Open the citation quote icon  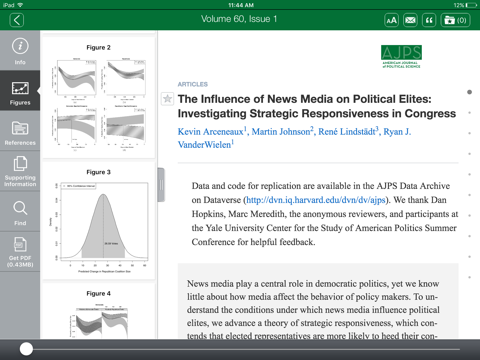point(429,20)
